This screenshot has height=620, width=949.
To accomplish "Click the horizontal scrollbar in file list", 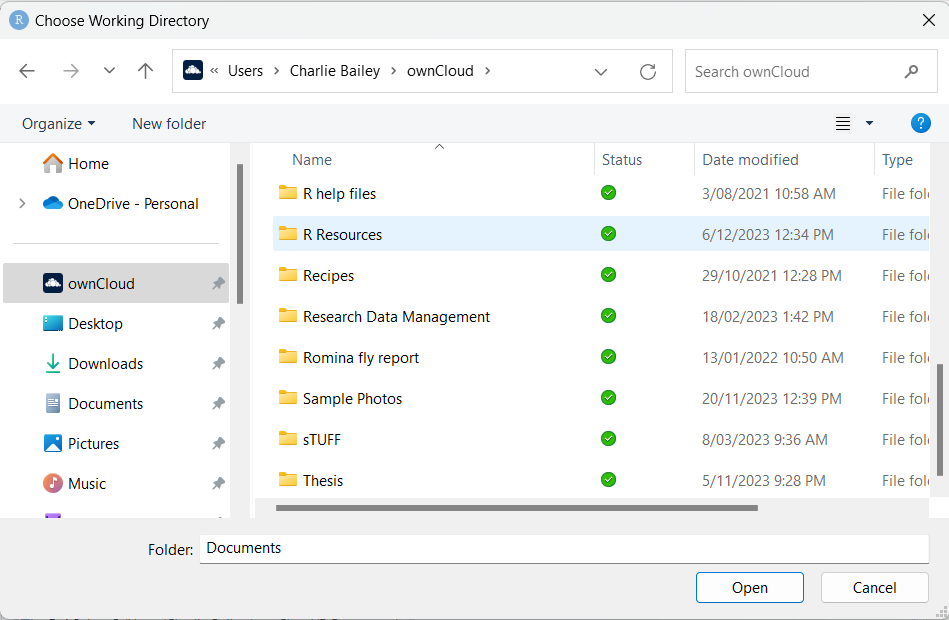I will (516, 508).
